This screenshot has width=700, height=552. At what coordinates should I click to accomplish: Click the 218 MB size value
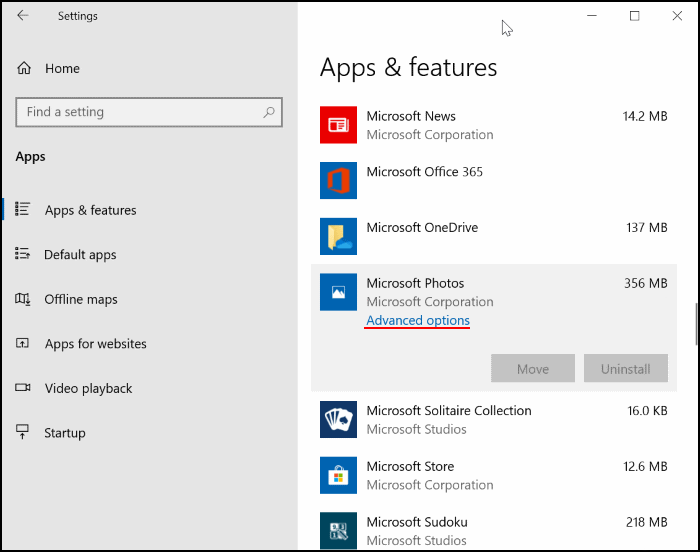(646, 522)
